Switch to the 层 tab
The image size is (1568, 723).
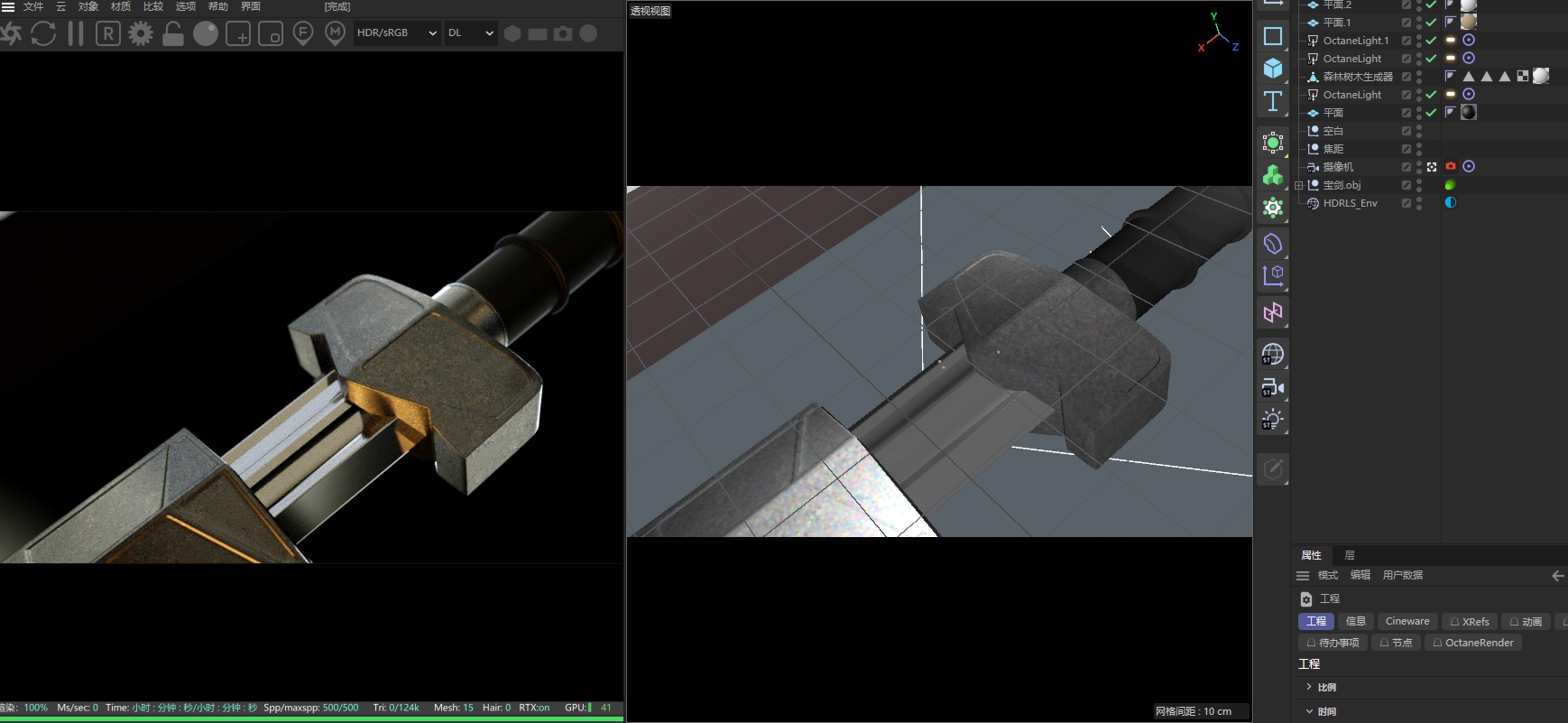(x=1350, y=555)
